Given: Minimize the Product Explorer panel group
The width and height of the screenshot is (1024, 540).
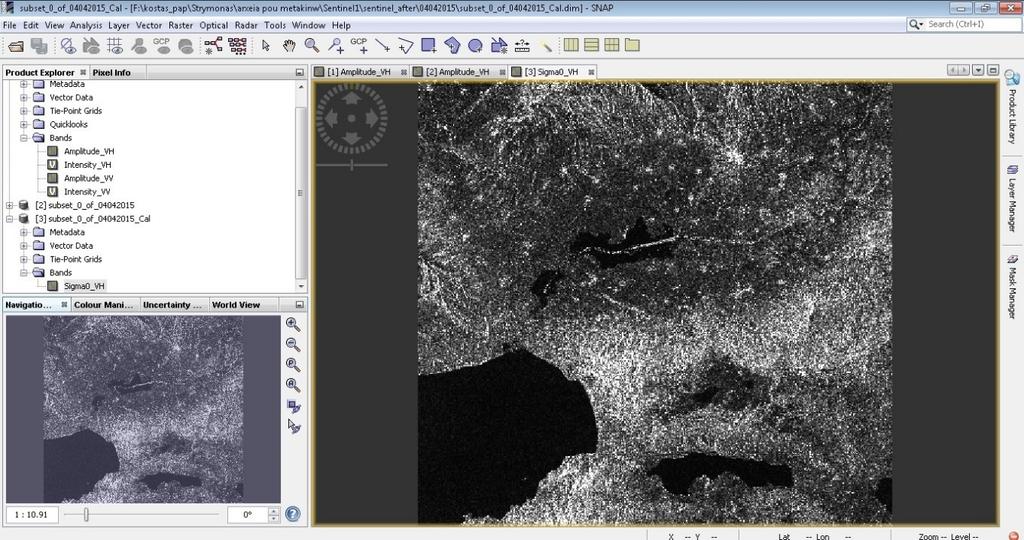Looking at the screenshot, I should click(300, 72).
